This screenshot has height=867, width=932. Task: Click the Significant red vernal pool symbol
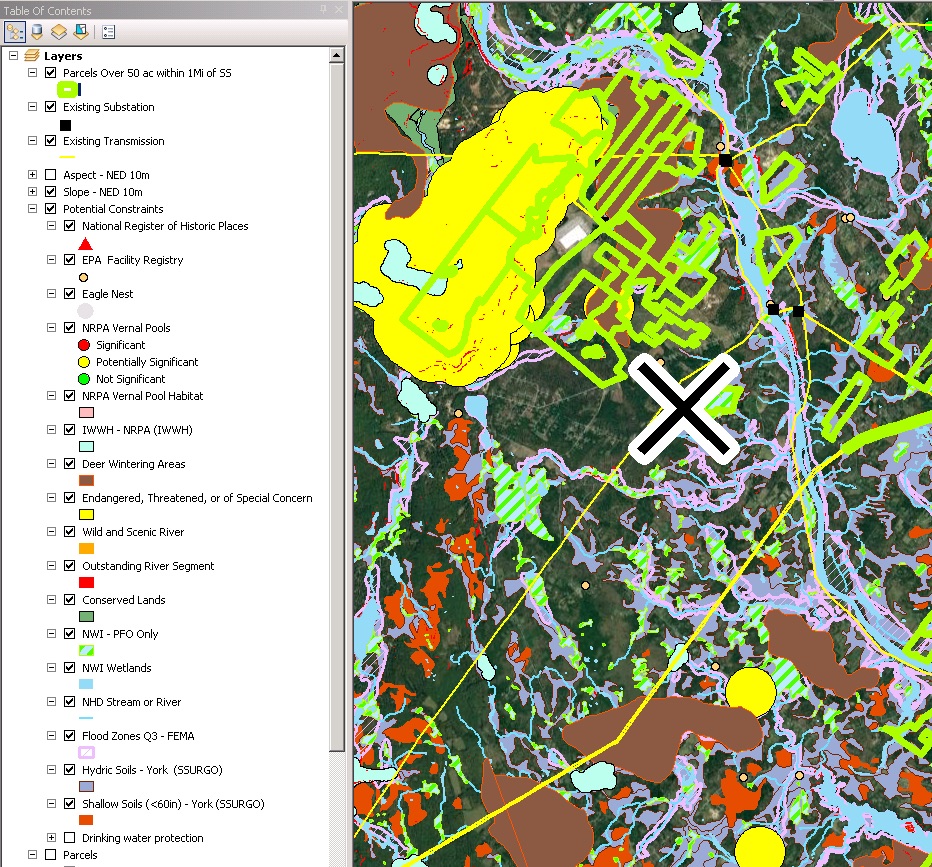(84, 345)
